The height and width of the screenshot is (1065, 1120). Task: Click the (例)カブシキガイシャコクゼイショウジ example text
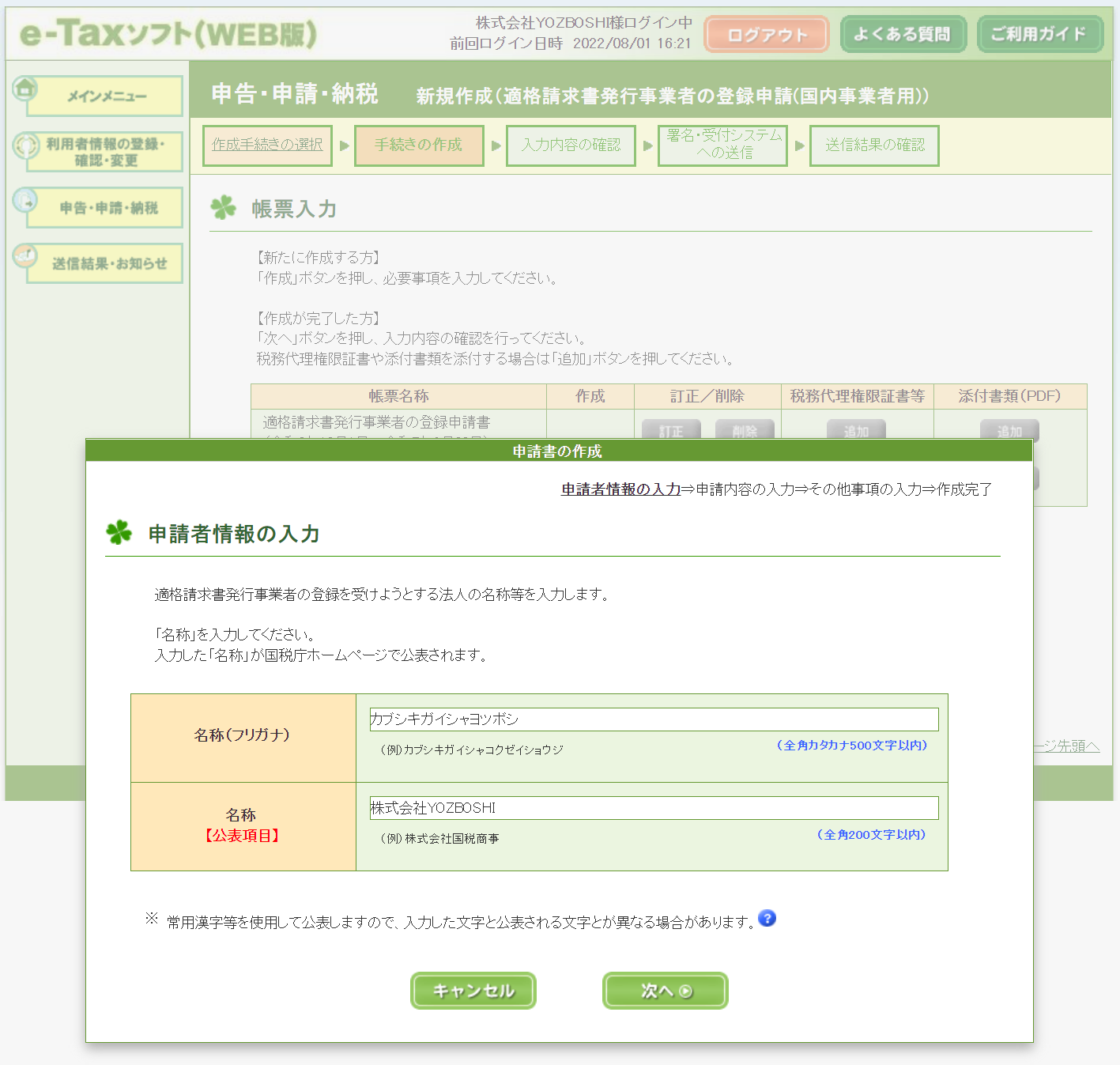472,750
